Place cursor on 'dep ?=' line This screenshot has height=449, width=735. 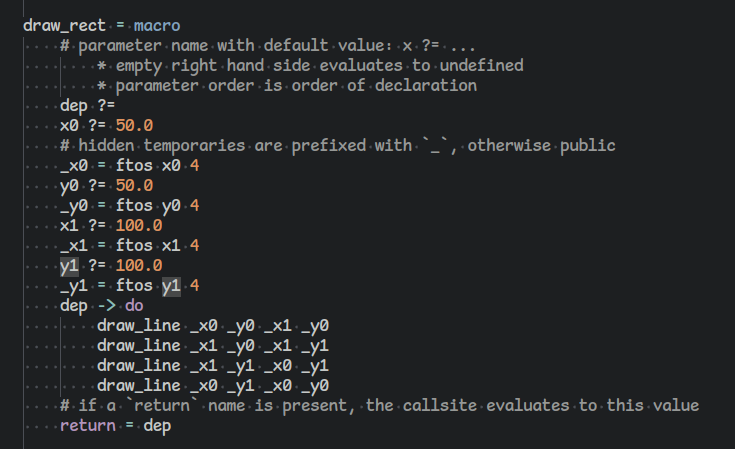tap(88, 105)
